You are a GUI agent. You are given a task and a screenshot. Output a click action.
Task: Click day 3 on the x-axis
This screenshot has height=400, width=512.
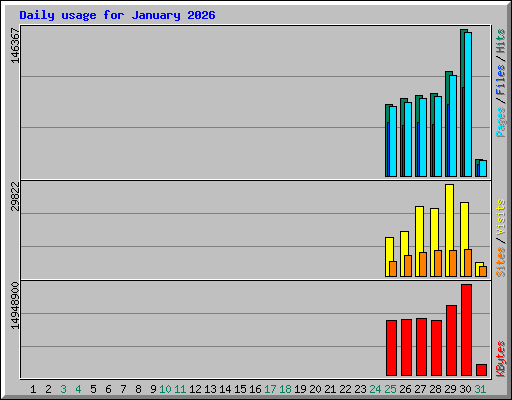(63, 389)
